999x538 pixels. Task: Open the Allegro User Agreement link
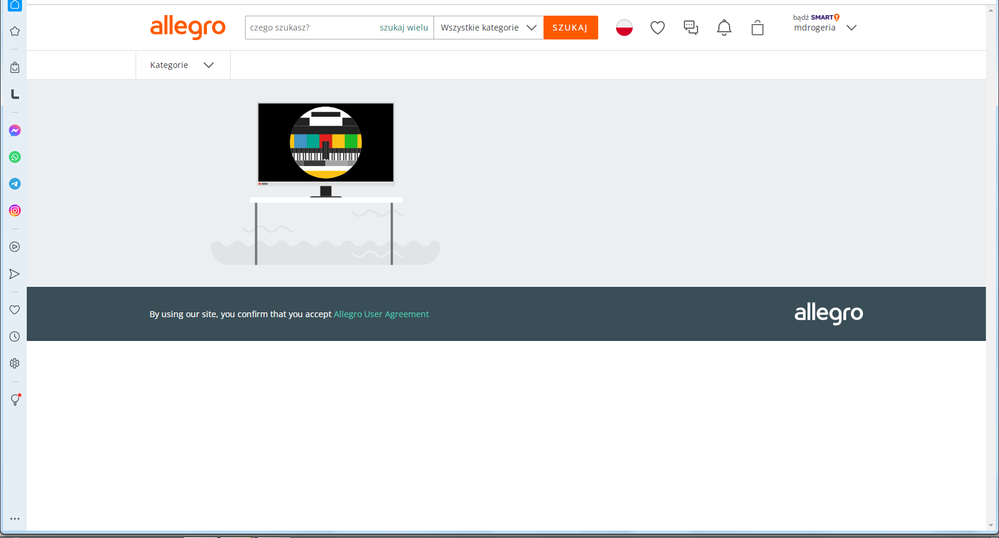(x=381, y=314)
